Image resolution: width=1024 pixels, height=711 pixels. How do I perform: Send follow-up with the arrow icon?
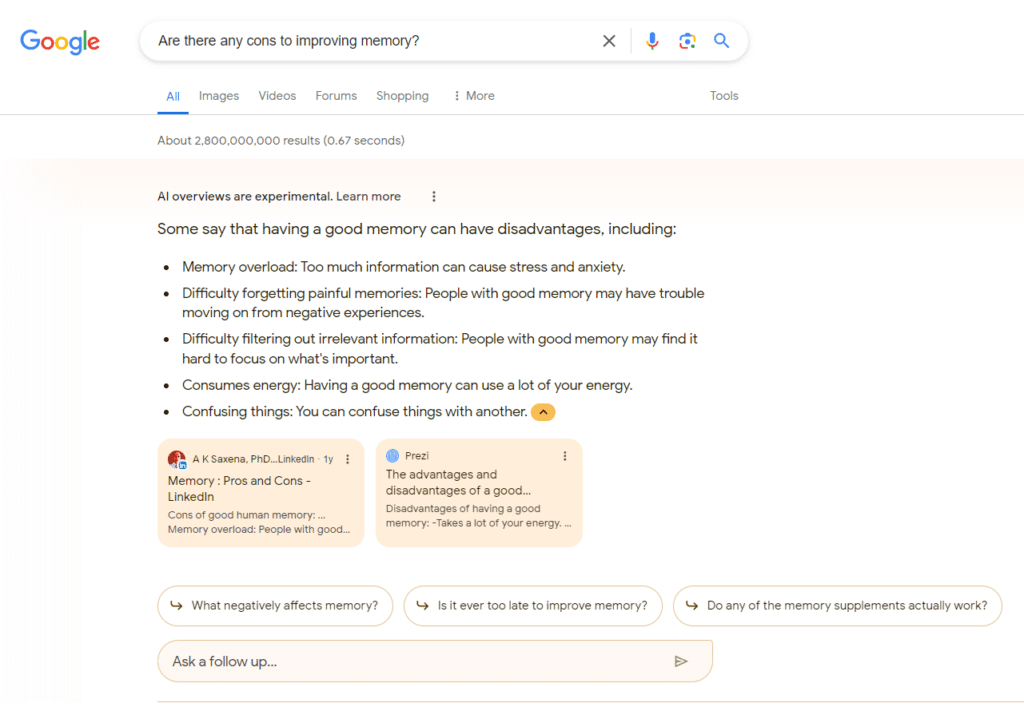(681, 661)
